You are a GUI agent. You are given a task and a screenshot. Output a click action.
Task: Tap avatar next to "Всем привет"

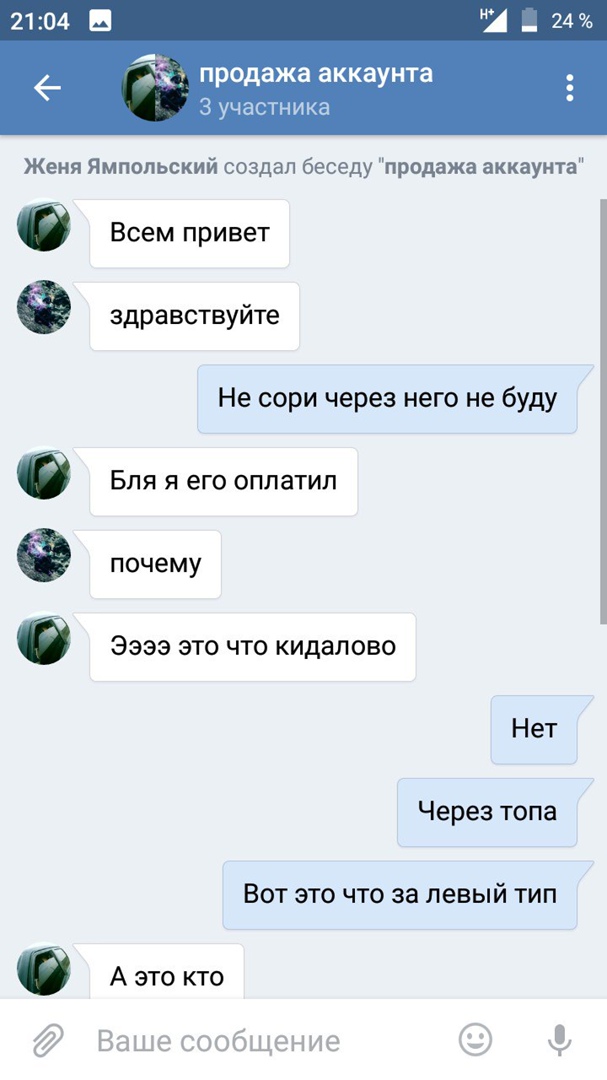[x=44, y=225]
